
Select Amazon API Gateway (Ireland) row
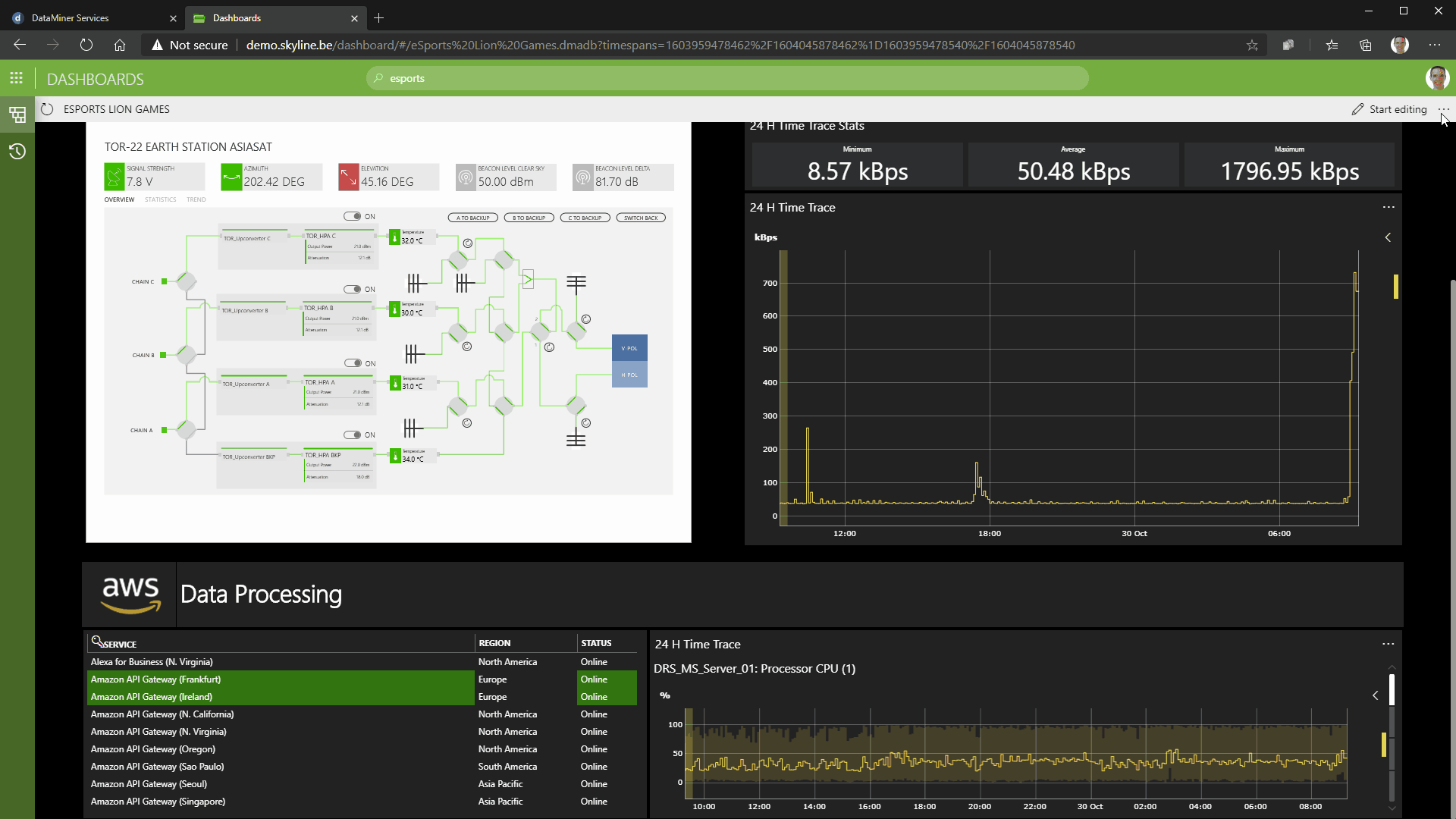[362, 697]
